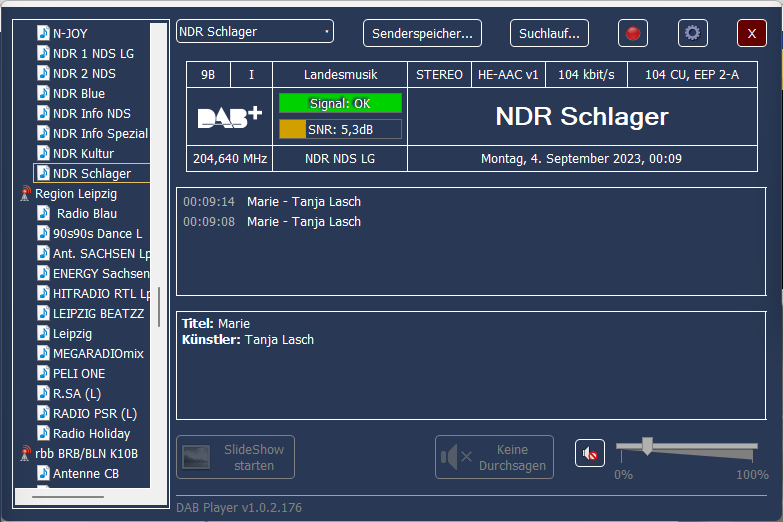Select Ant. SACHSEN station
This screenshot has width=783, height=522.
(101, 253)
